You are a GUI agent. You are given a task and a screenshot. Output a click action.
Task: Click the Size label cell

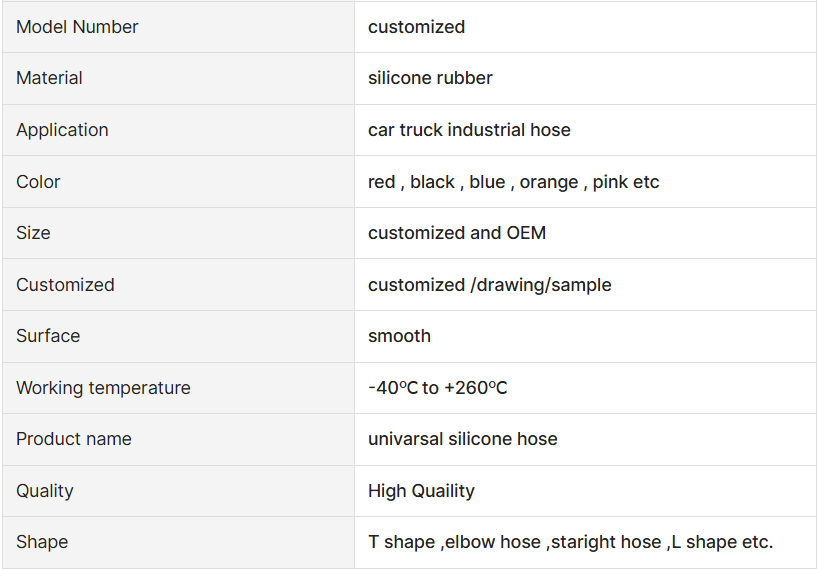tap(178, 233)
